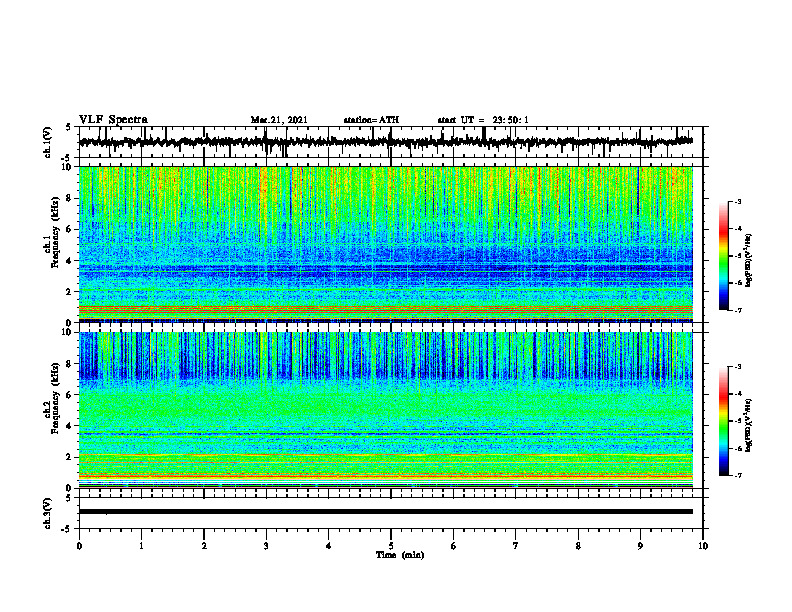Click the ch.1 voltage waveform trace
This screenshot has height=612, width=792.
coord(385,142)
